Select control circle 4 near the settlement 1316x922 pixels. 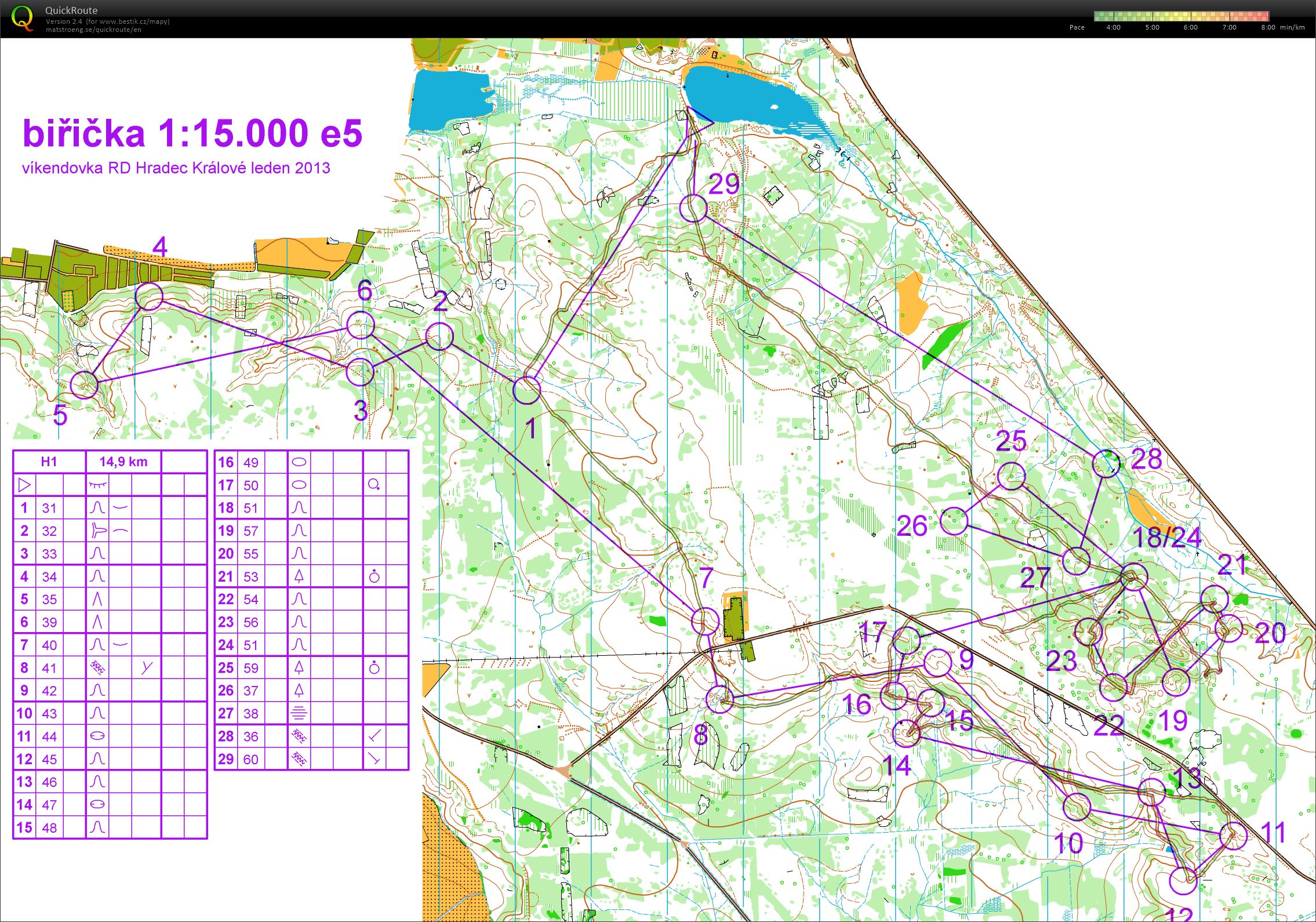(x=149, y=296)
